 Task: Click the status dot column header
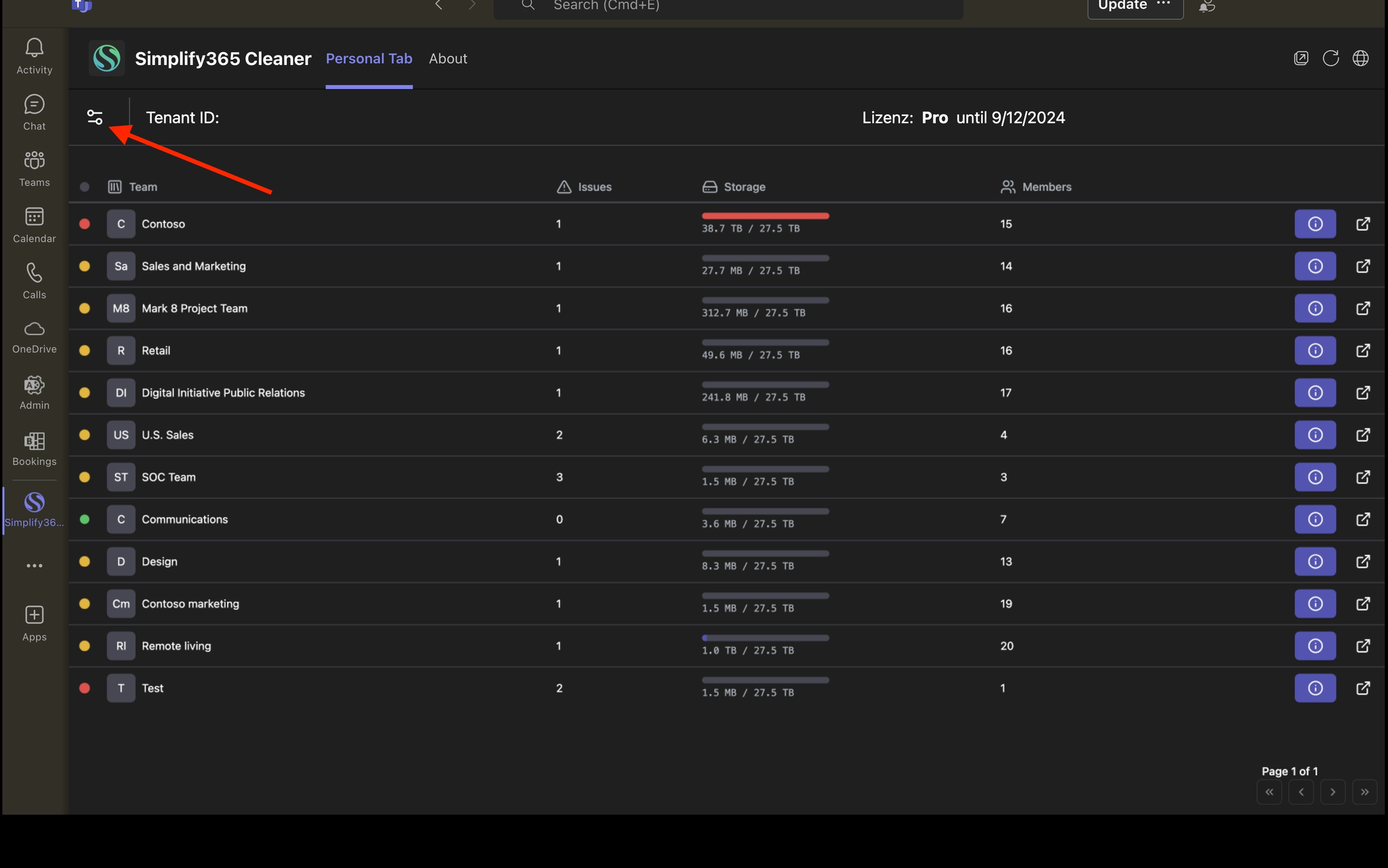(85, 187)
